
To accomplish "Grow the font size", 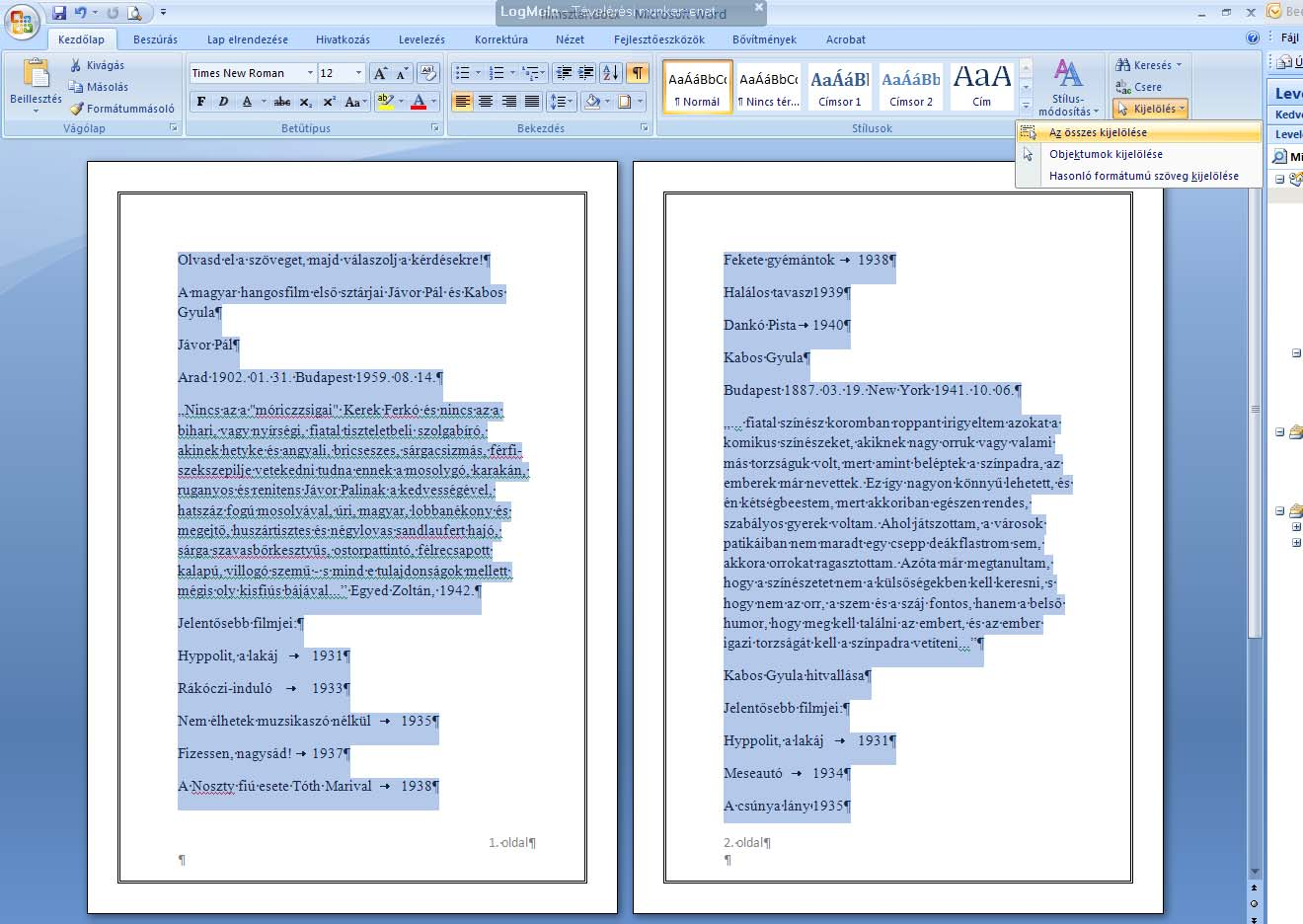I will tap(380, 73).
